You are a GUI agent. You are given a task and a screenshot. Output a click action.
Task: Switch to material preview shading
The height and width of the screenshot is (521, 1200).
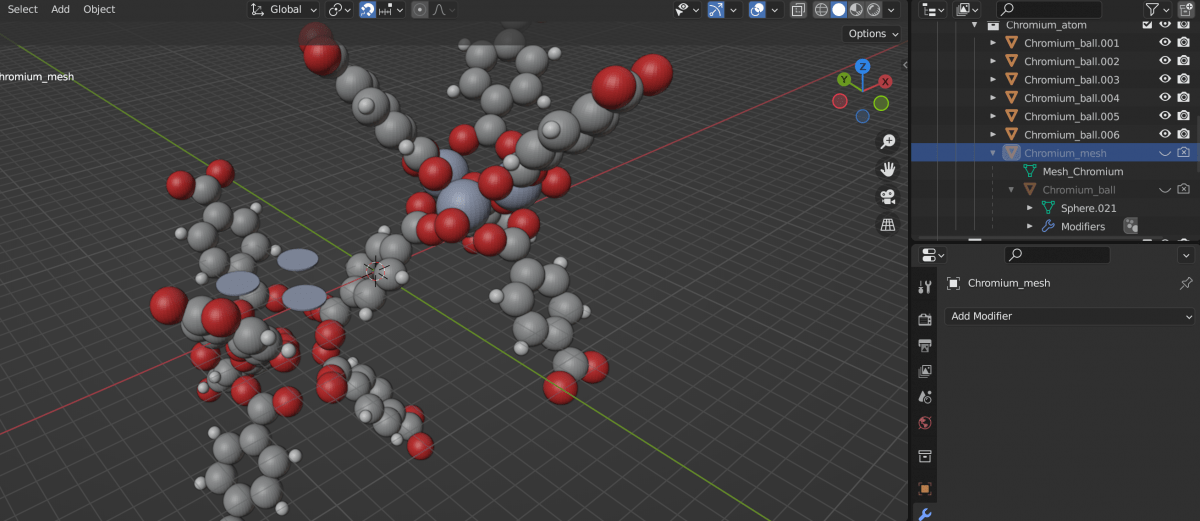point(856,9)
